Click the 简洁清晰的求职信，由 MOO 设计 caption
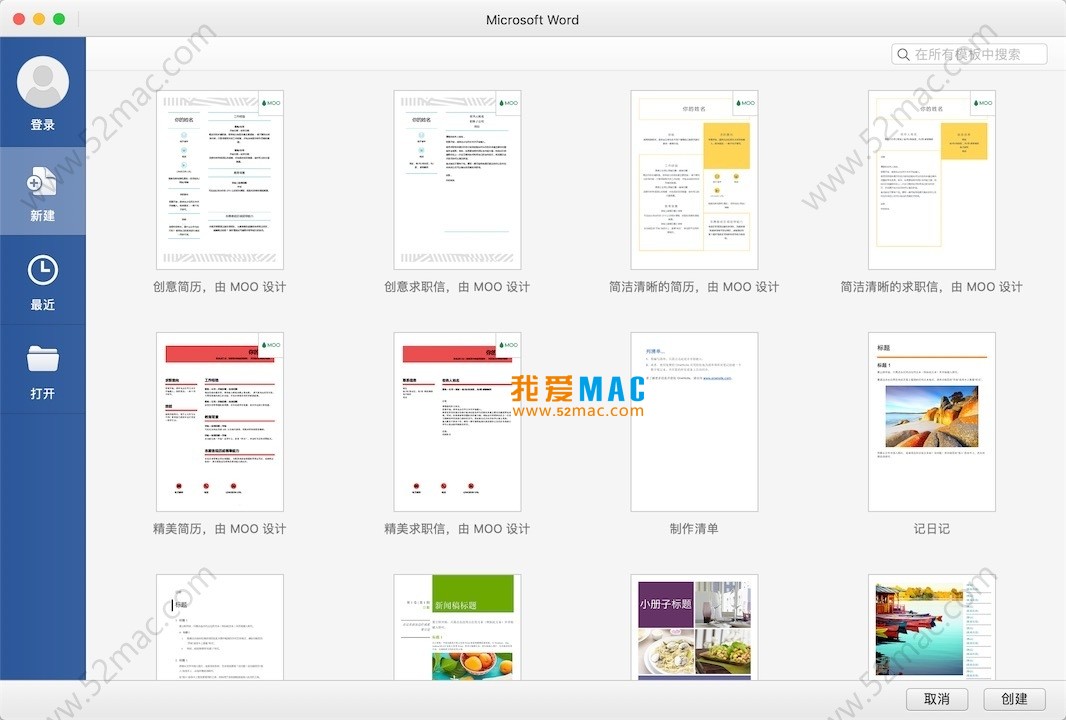Viewport: 1066px width, 720px height. click(x=931, y=287)
